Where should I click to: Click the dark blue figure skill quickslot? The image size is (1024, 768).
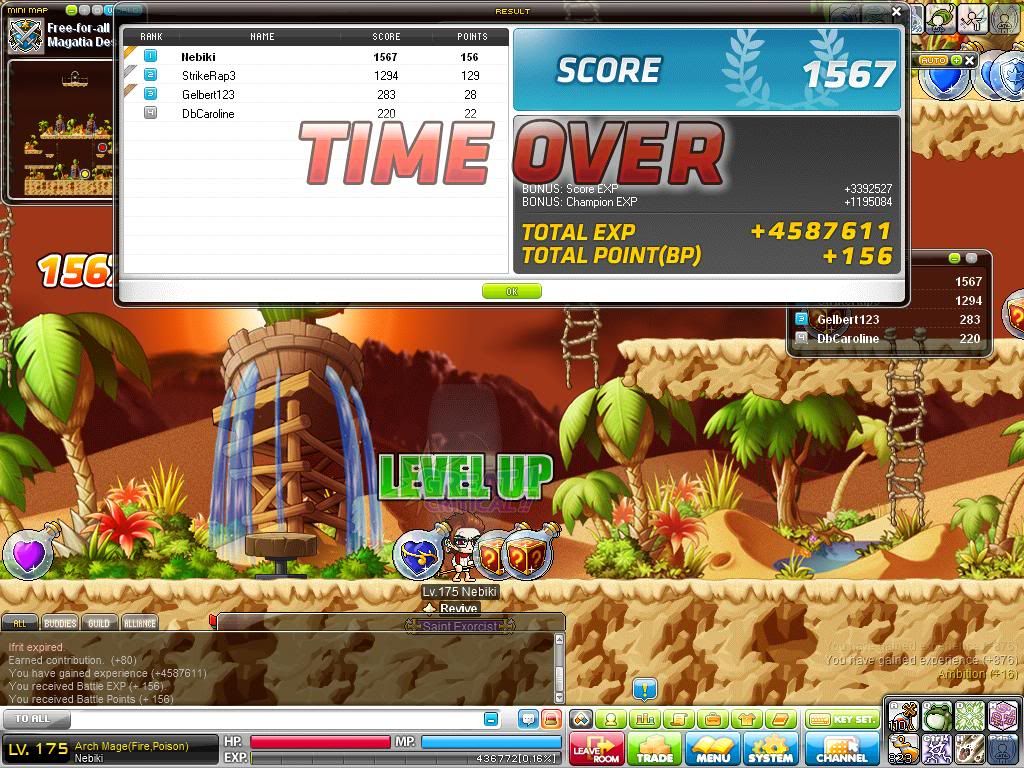(x=1002, y=750)
